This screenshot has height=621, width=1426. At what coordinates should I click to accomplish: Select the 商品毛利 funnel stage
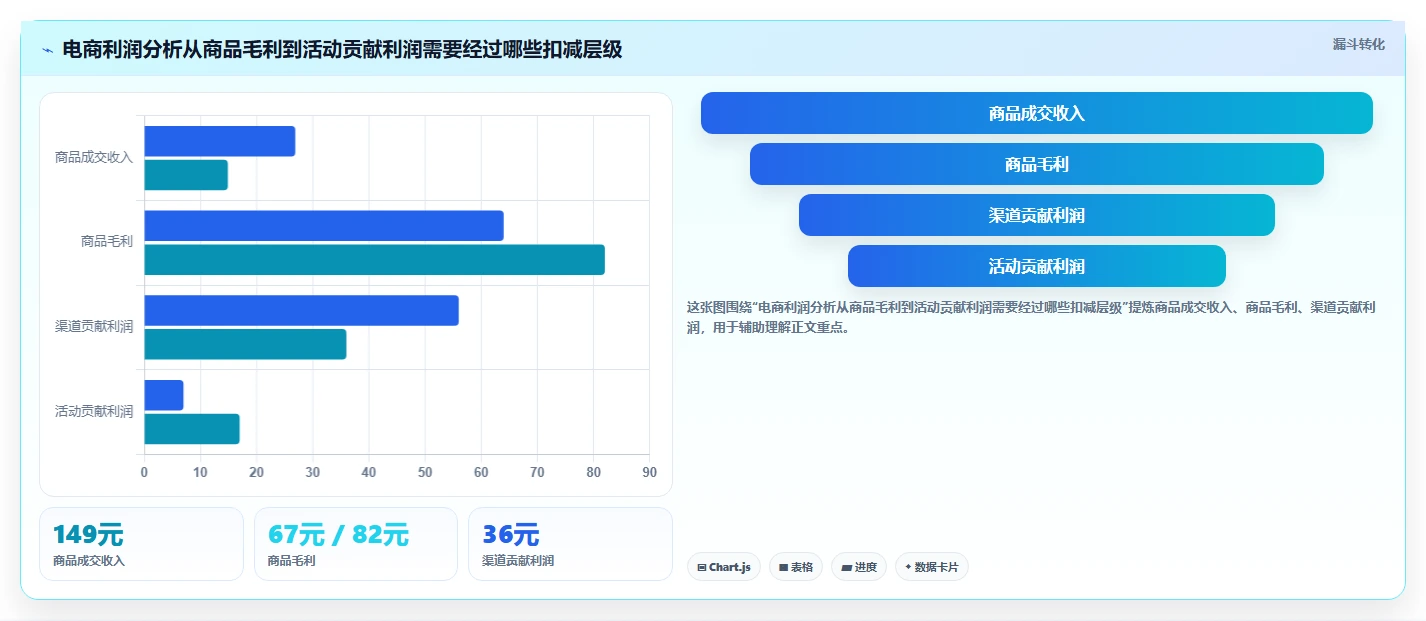coord(1037,164)
